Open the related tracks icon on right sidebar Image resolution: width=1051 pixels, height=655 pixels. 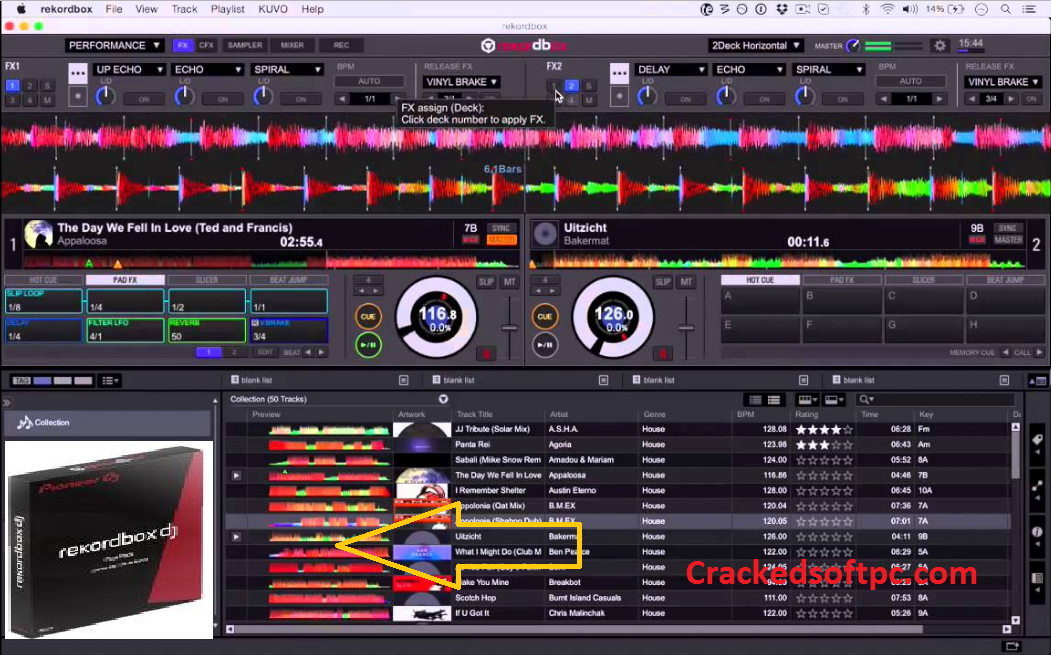click(x=1037, y=486)
